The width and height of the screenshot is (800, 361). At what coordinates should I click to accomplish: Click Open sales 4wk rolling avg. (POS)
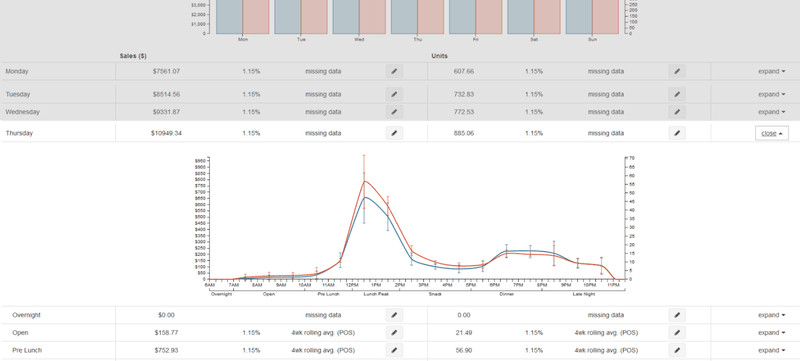(323, 332)
